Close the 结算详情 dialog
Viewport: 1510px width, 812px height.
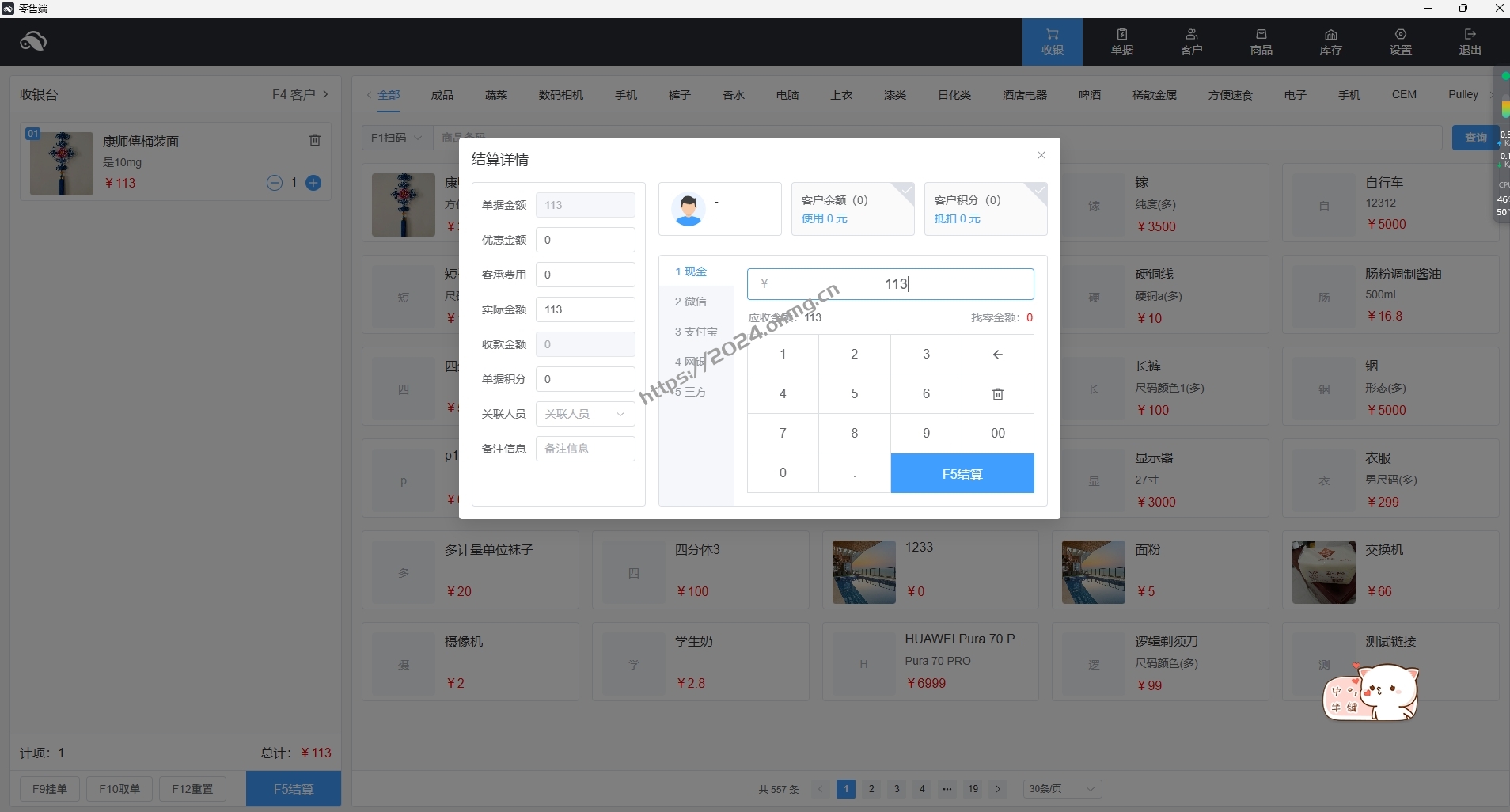[x=1041, y=155]
